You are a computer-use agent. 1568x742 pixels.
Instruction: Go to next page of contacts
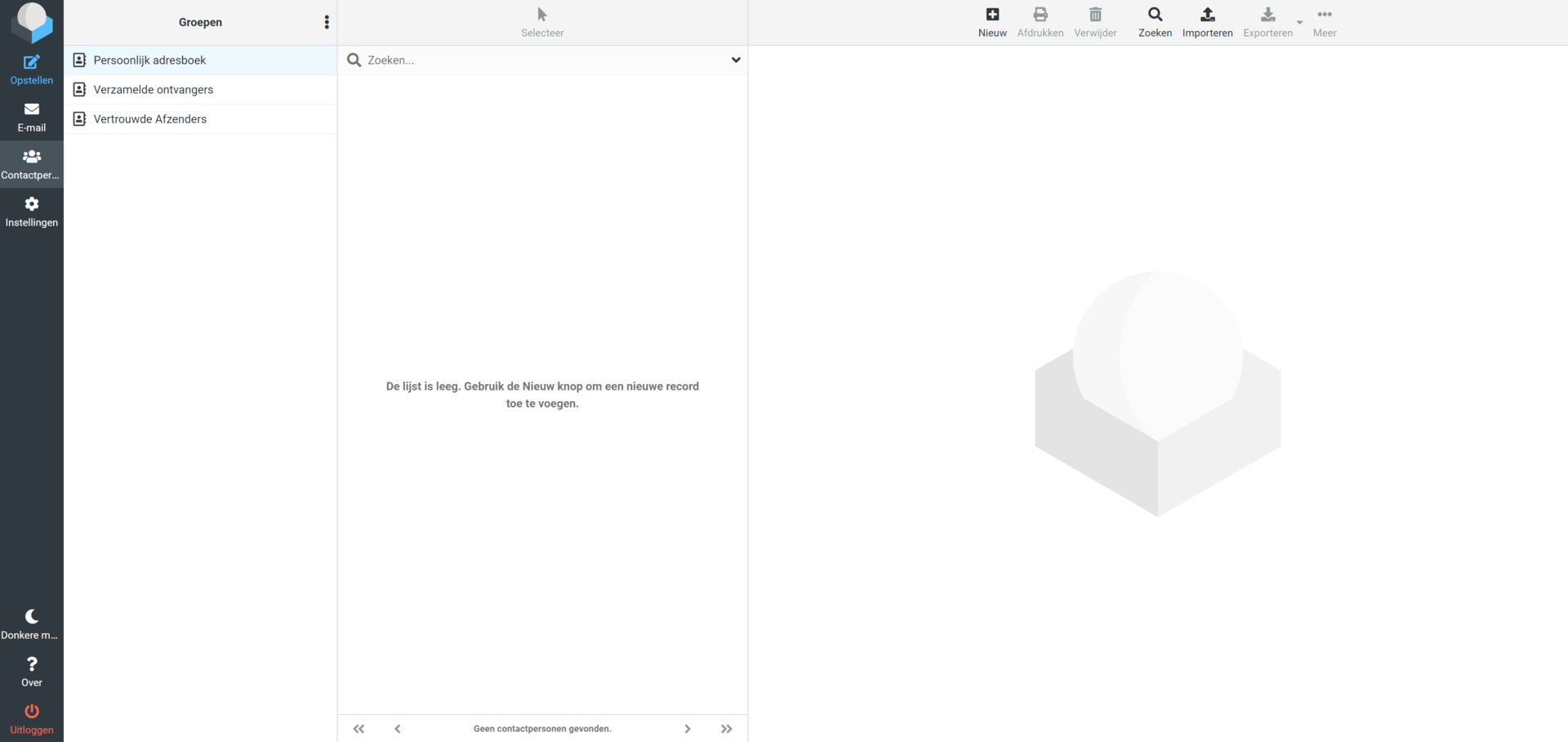point(688,729)
